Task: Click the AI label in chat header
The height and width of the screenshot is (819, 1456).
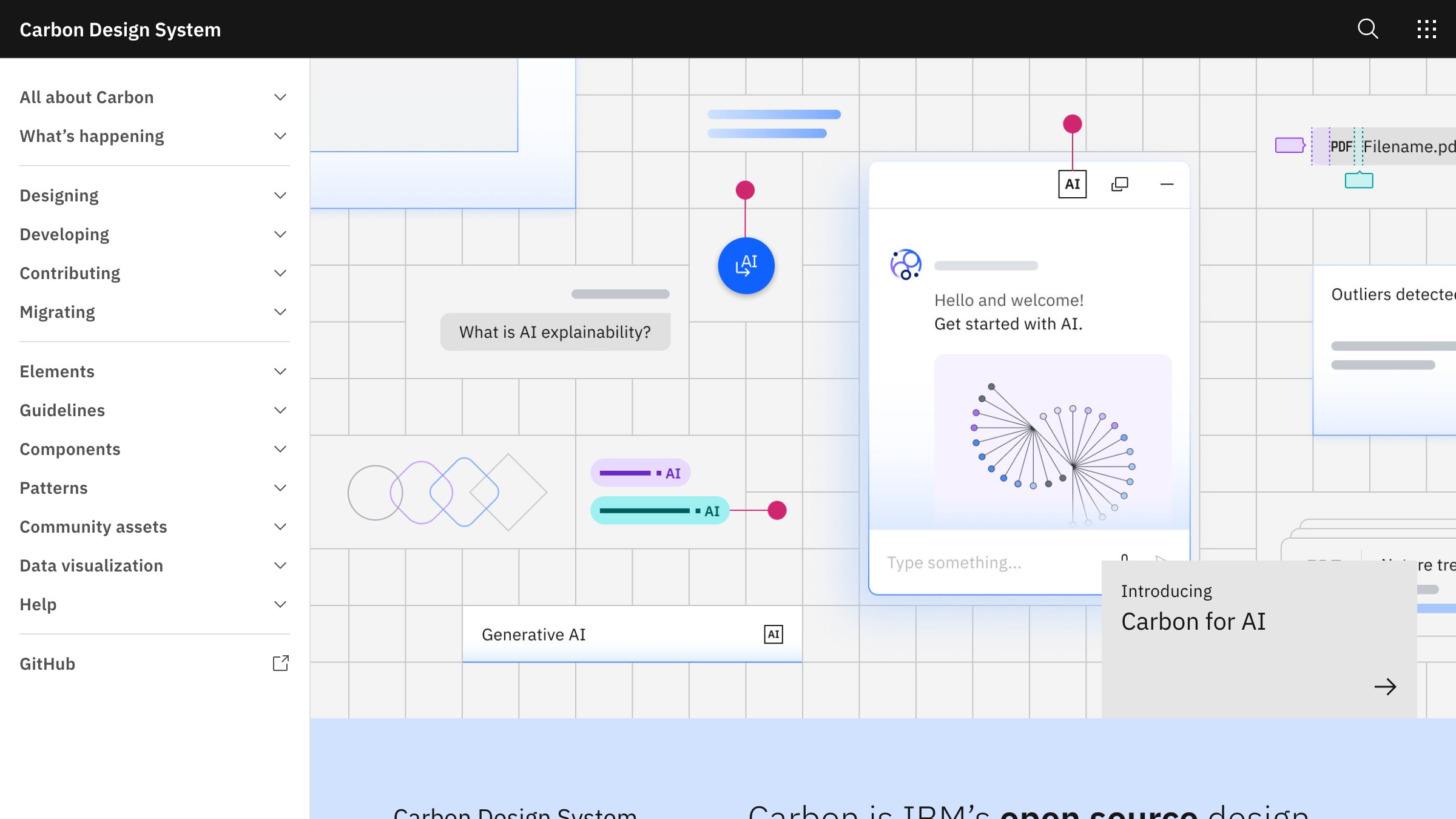Action: point(1072,184)
